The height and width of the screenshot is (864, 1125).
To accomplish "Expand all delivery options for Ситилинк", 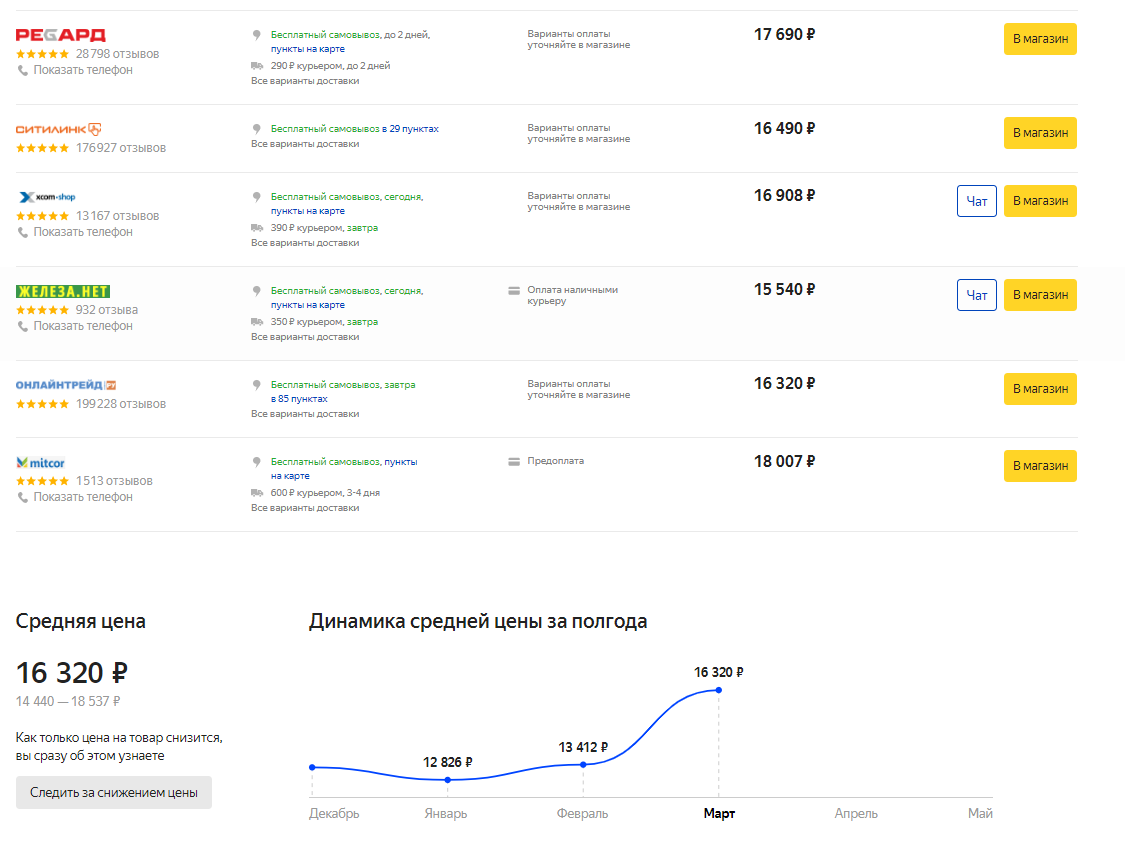I will tap(305, 144).
